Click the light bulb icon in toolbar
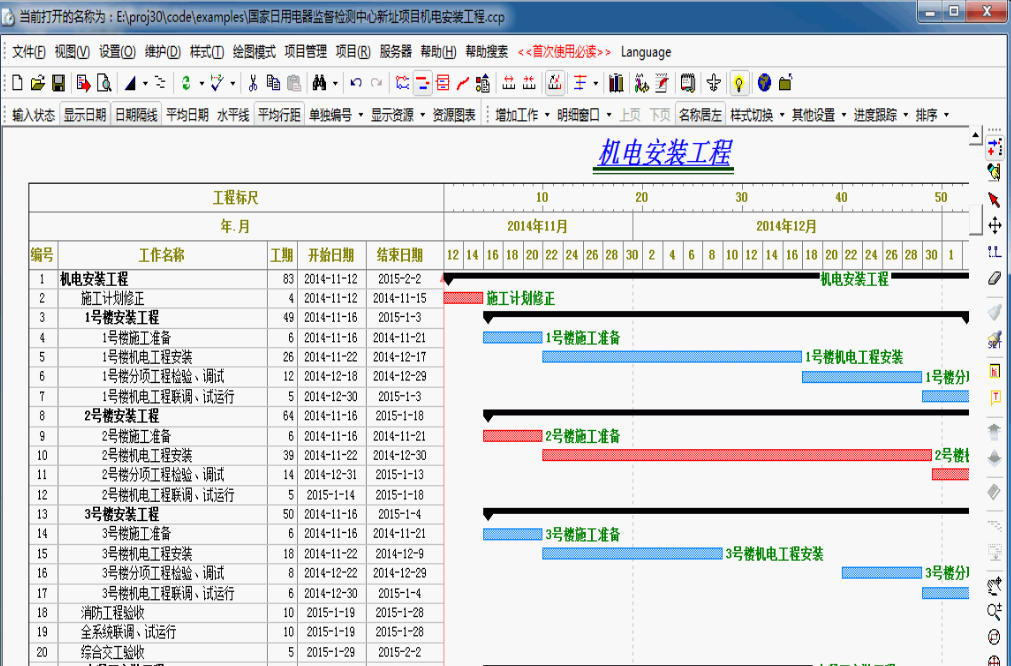This screenshot has width=1011, height=666. click(739, 83)
